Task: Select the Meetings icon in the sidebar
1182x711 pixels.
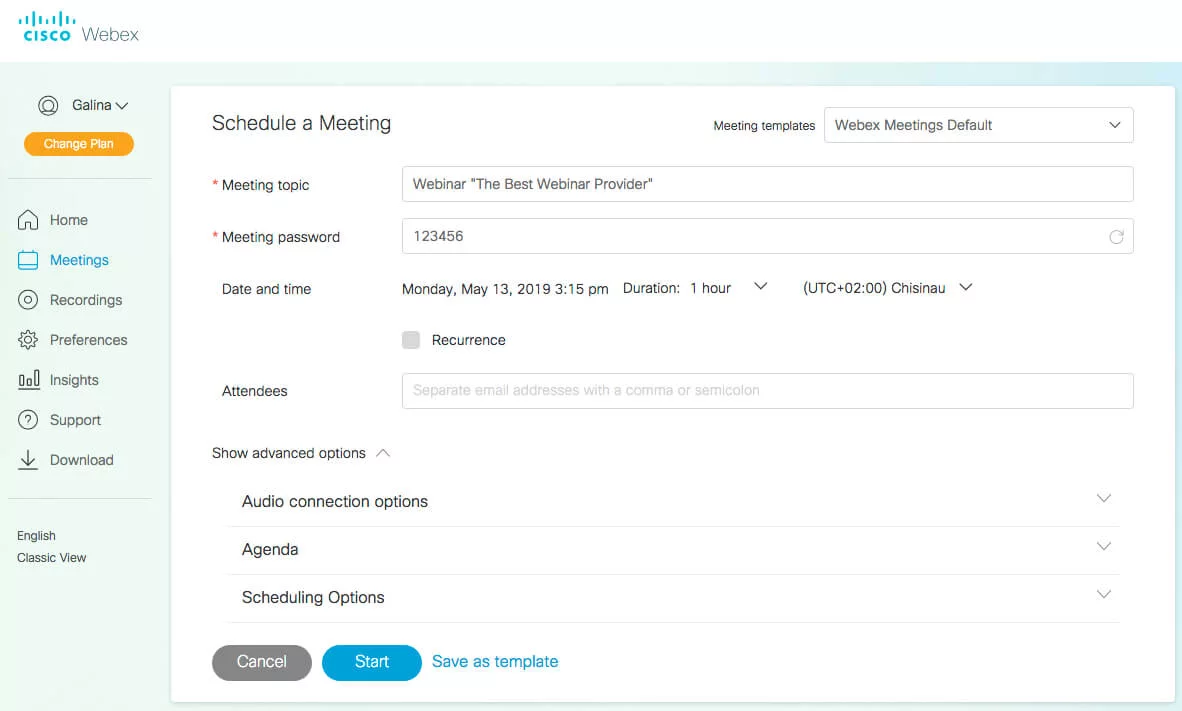Action: 29,260
